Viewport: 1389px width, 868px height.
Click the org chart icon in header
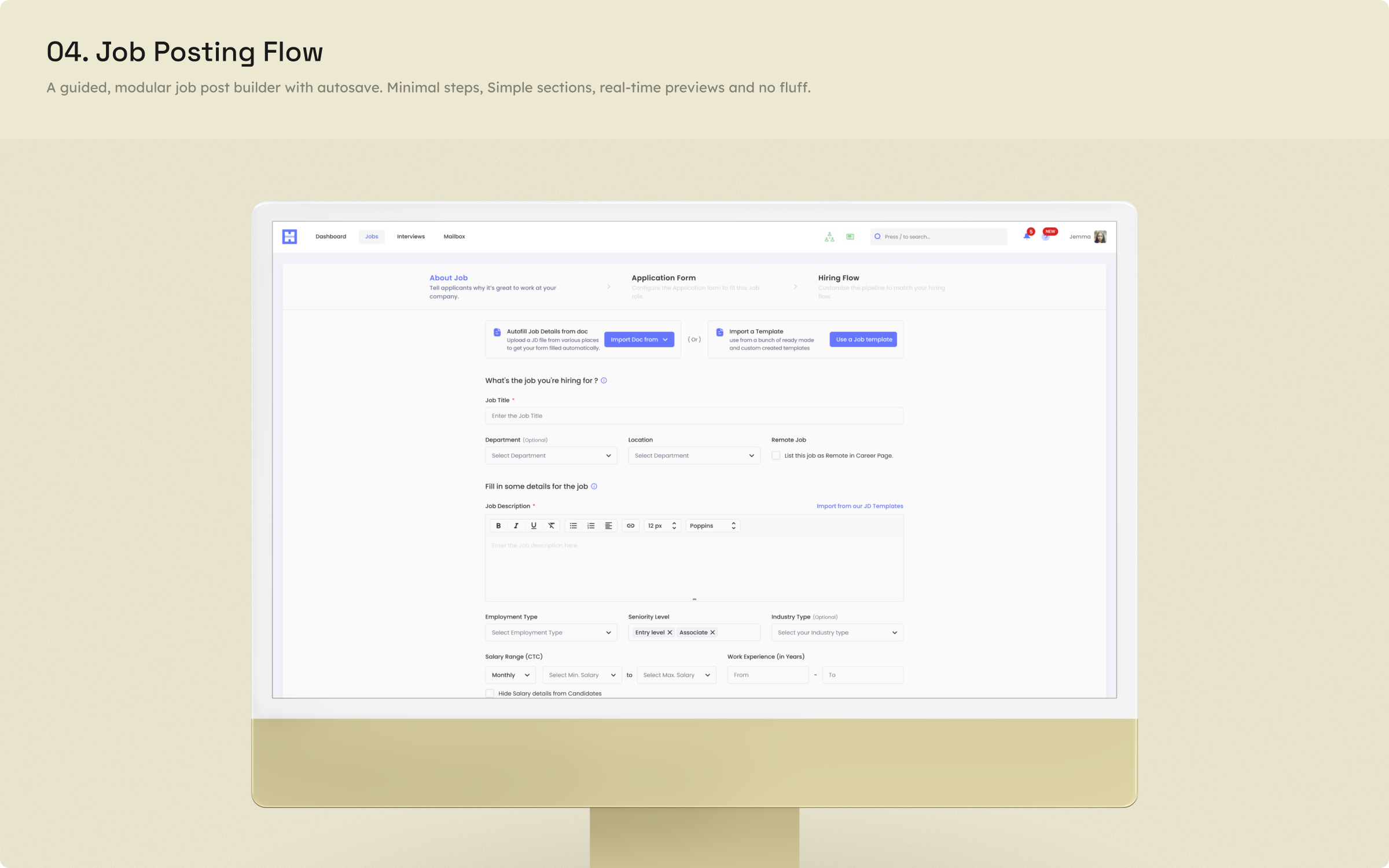coord(829,237)
